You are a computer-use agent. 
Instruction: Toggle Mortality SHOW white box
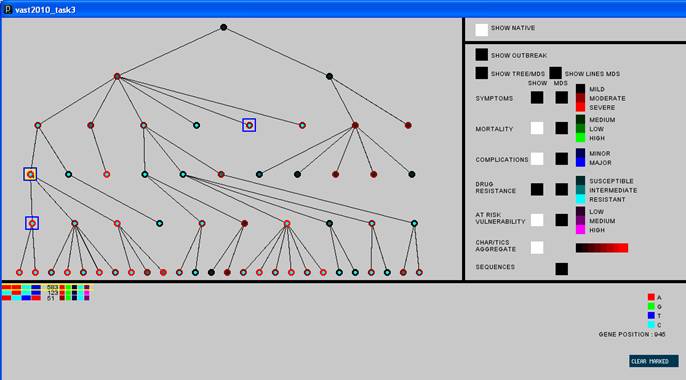point(537,128)
